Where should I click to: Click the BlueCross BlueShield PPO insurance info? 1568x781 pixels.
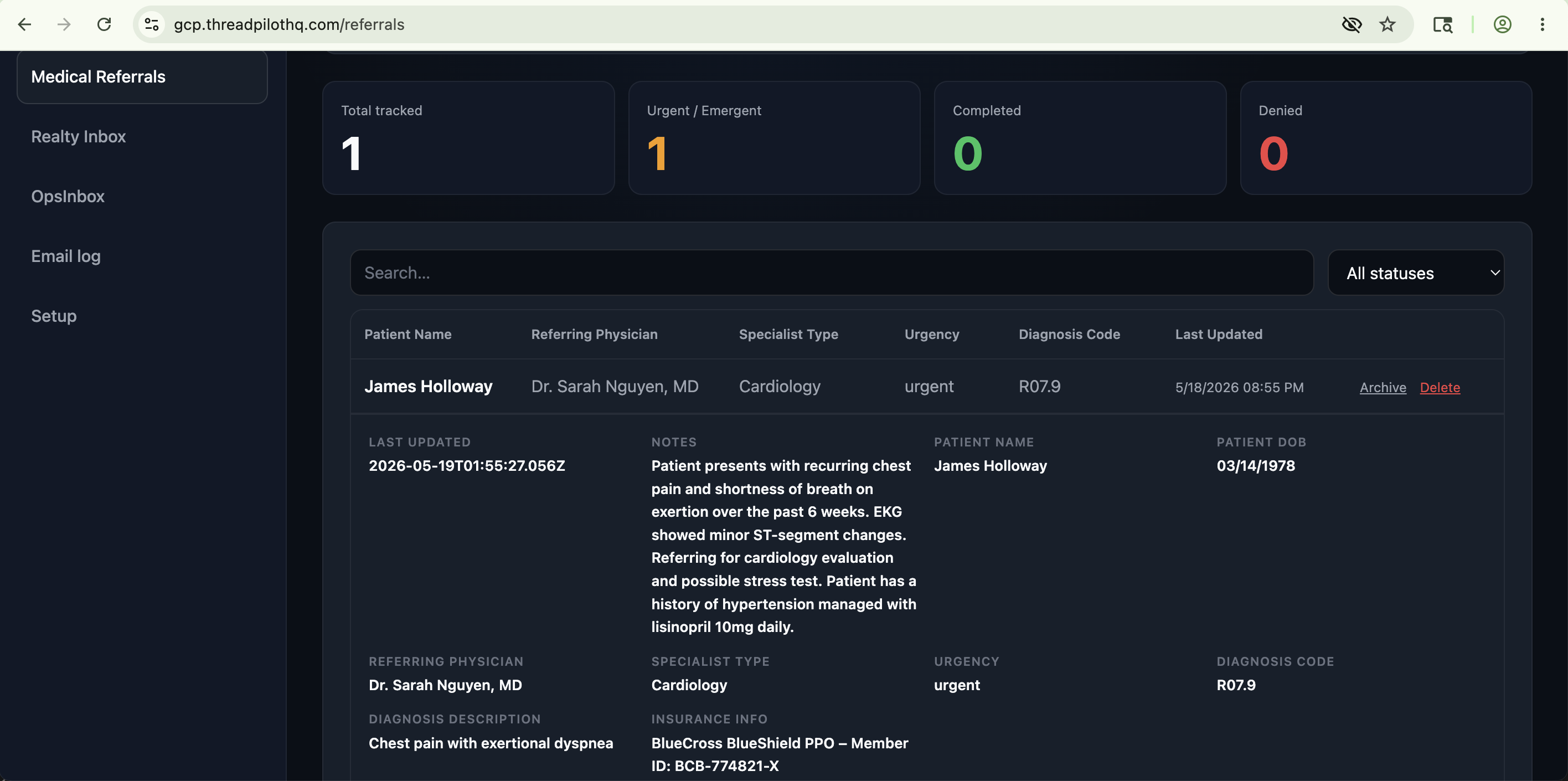(x=780, y=754)
